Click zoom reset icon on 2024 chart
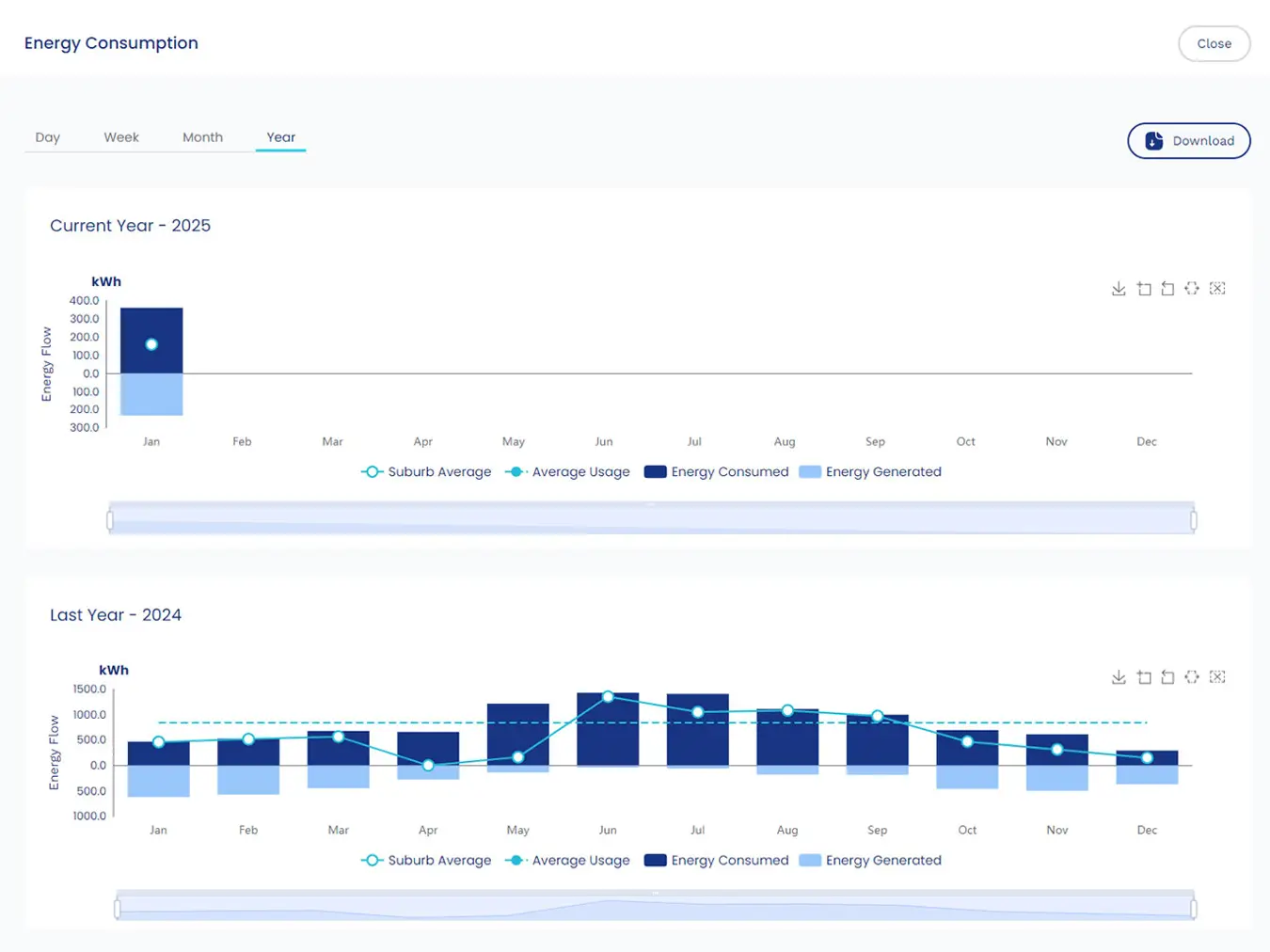1270x952 pixels. click(1167, 677)
